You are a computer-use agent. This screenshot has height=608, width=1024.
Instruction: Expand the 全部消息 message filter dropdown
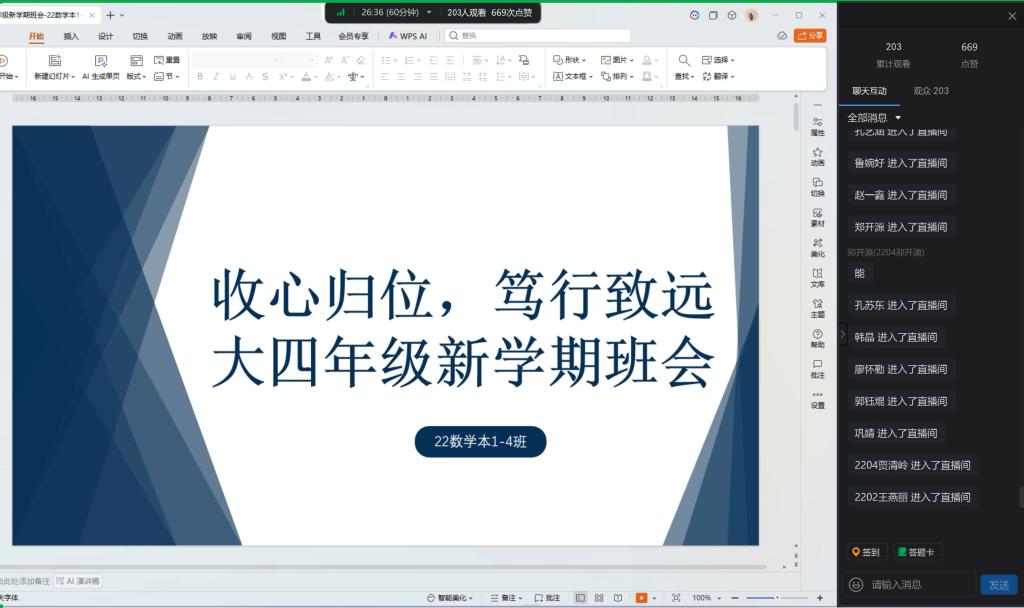coord(875,118)
